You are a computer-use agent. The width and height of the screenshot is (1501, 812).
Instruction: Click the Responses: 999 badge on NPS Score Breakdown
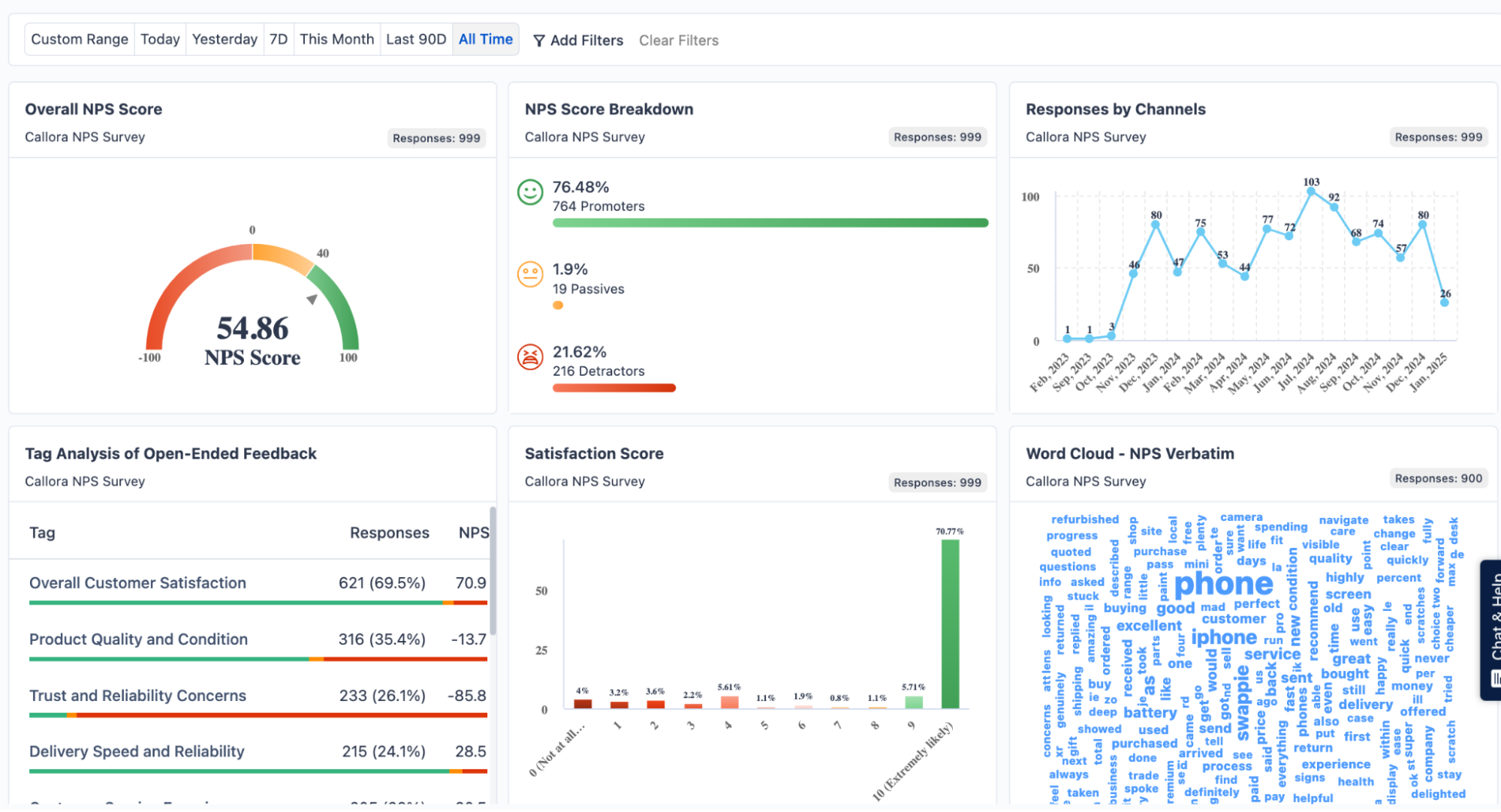pos(936,137)
